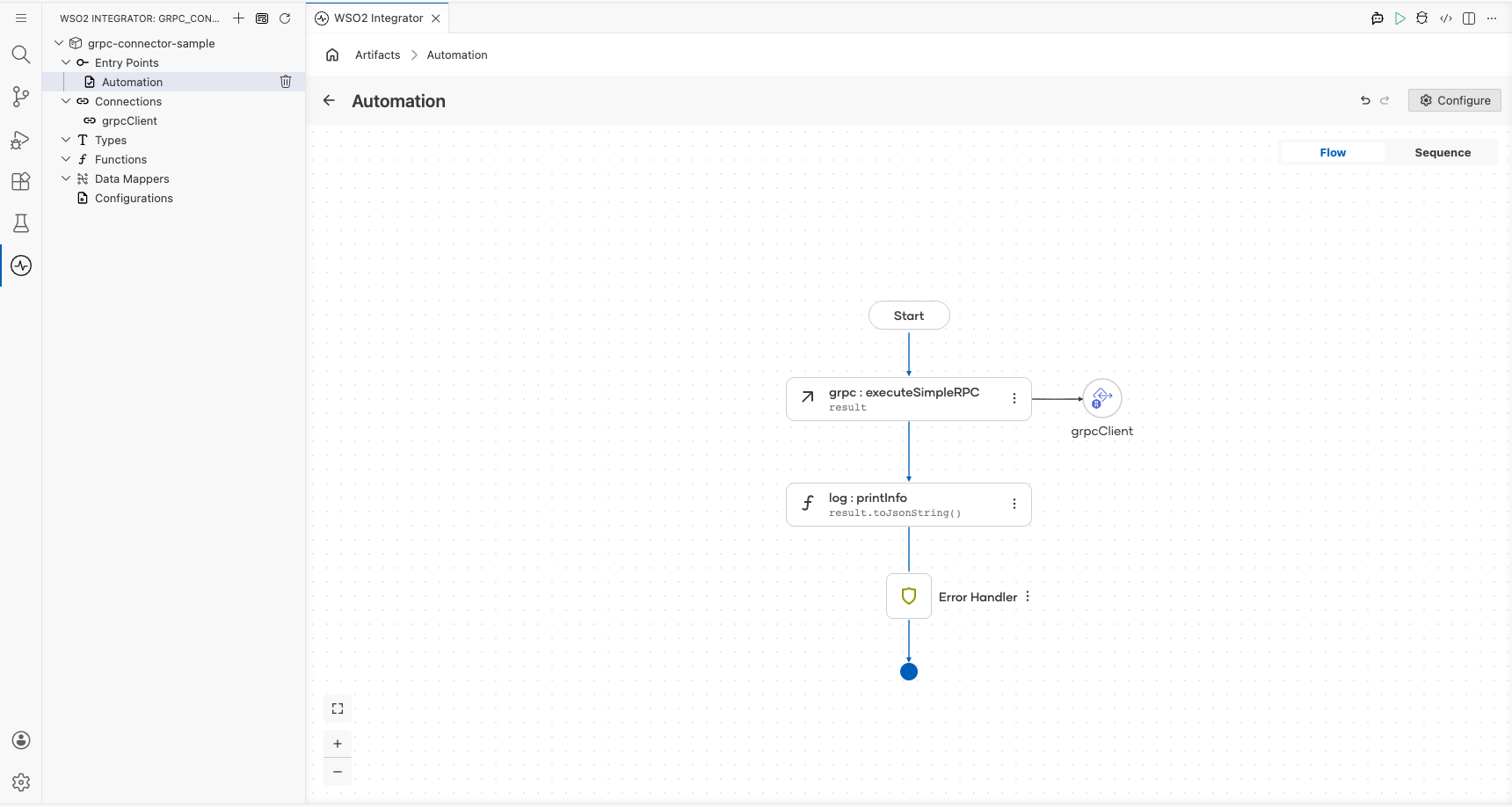Collapse grpc-connector-sample project tree
The height and width of the screenshot is (807, 1512).
pos(59,43)
